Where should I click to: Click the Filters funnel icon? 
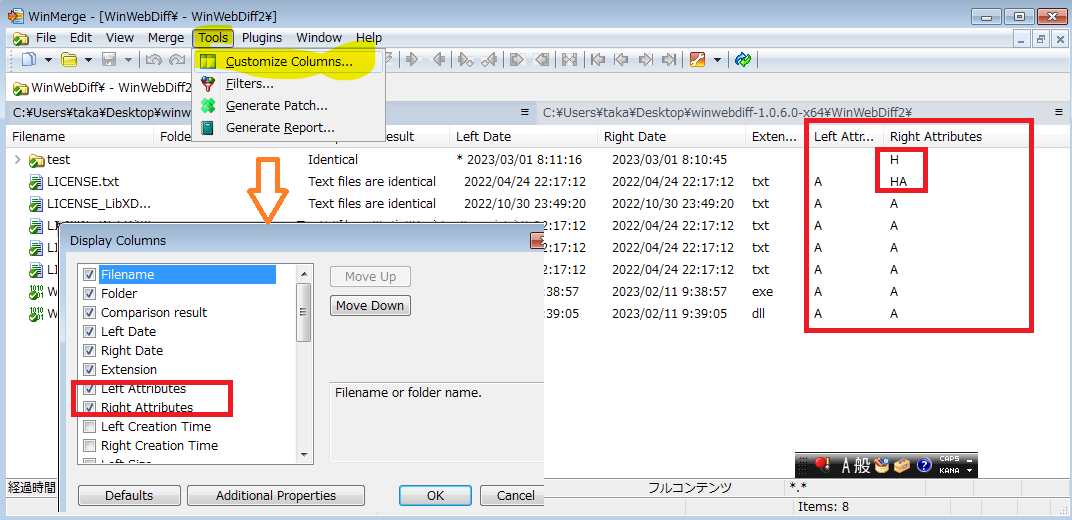[x=208, y=84]
